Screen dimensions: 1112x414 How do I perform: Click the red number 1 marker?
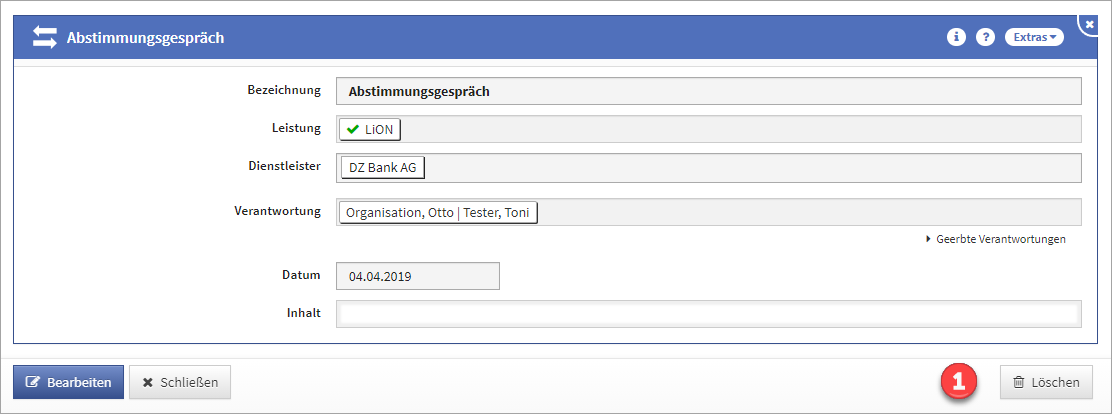coord(957,381)
